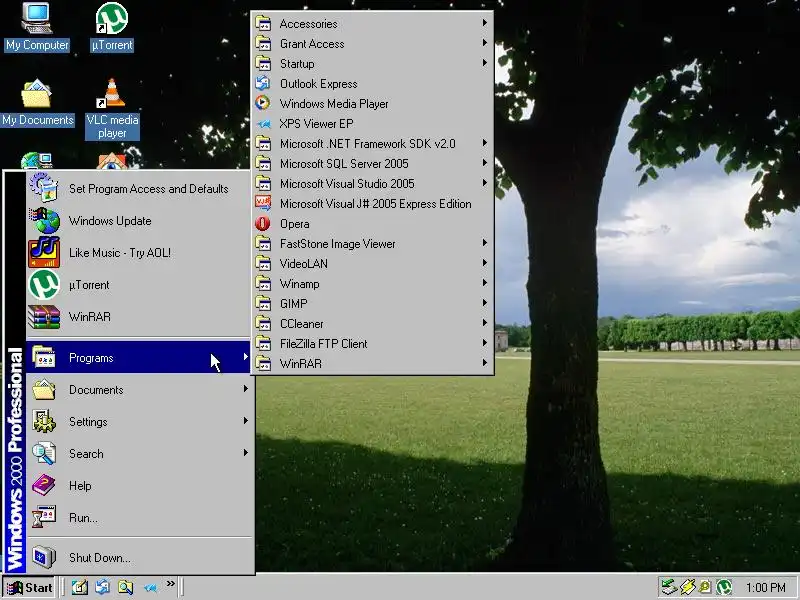Launch Outlook Express from Quick Launch
The image size is (800, 600).
coord(103,587)
